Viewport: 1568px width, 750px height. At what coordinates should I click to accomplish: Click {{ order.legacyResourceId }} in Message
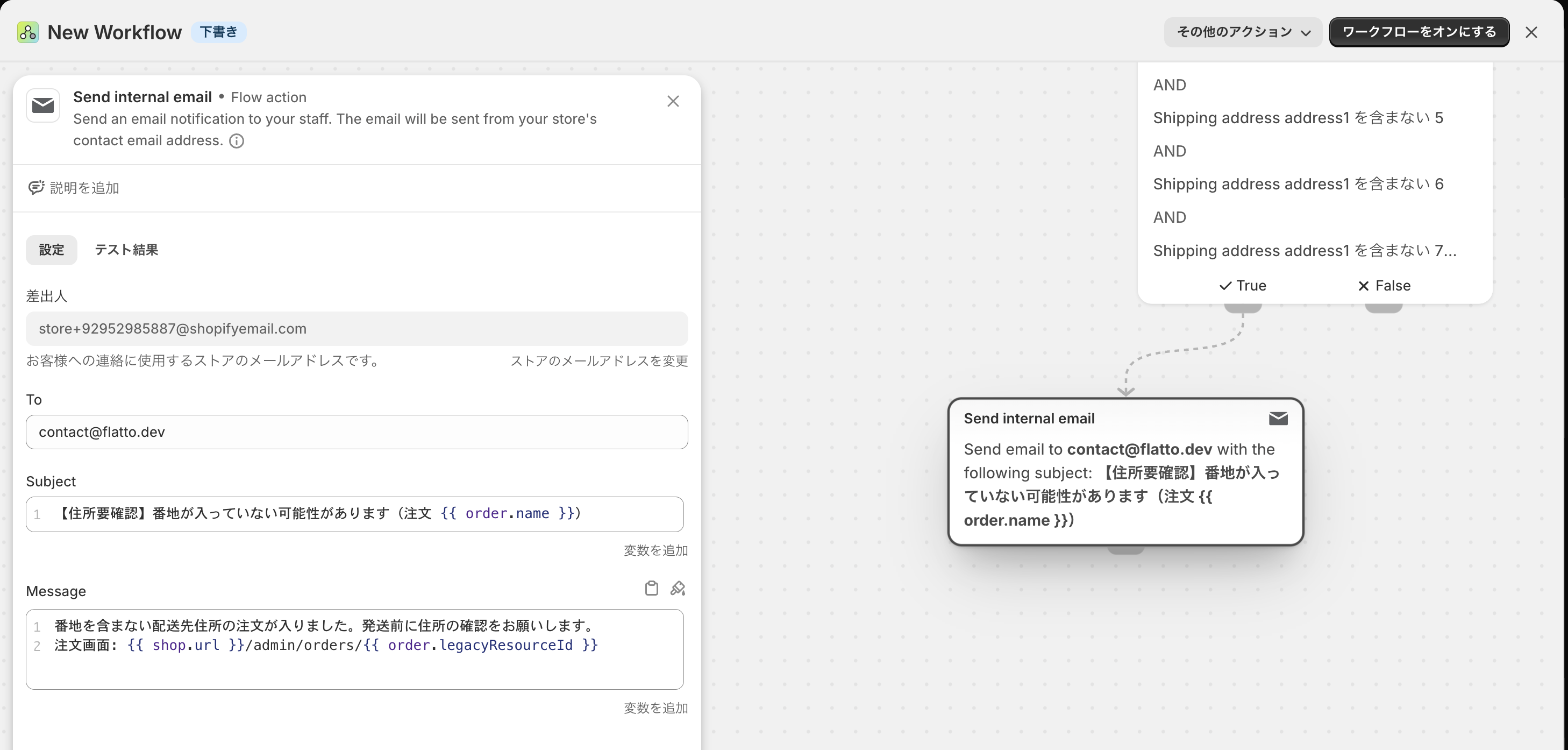481,645
